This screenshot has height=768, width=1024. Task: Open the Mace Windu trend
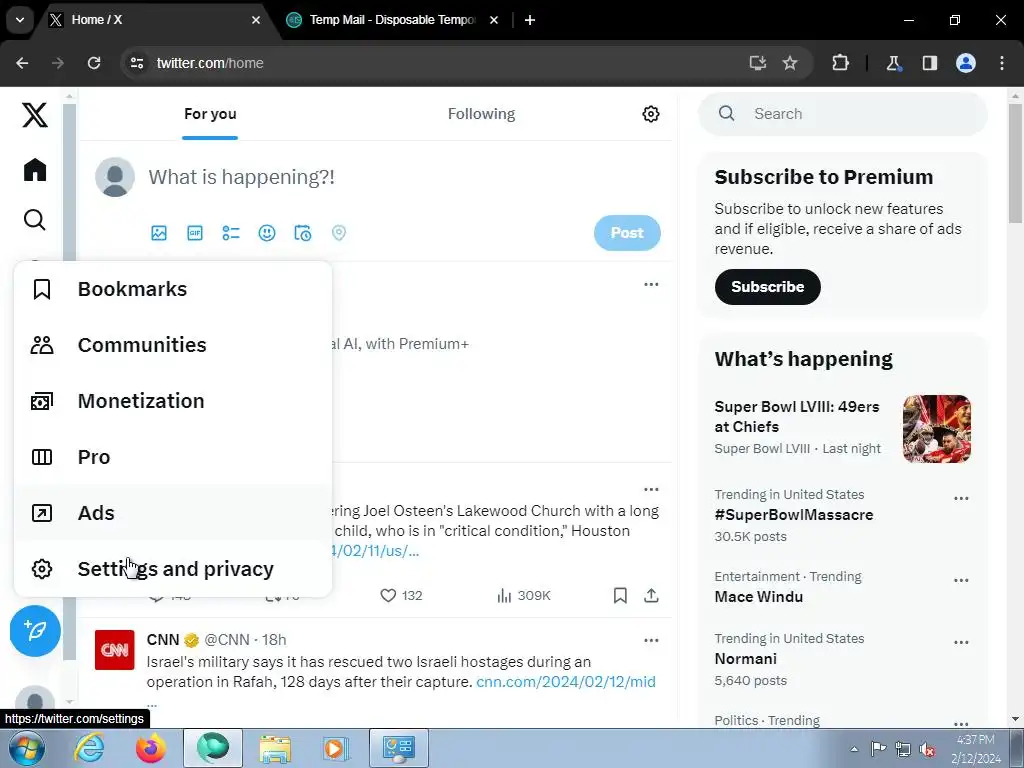[758, 597]
